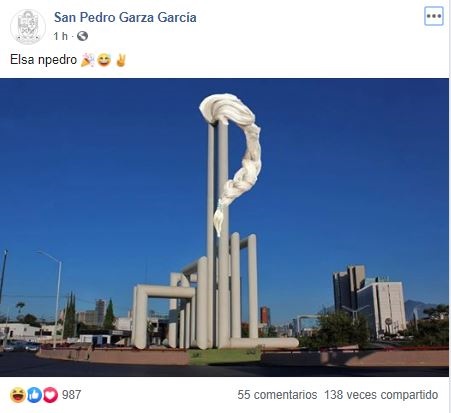
Task: Click the public globe privacy icon
Action: pyautogui.click(x=82, y=36)
